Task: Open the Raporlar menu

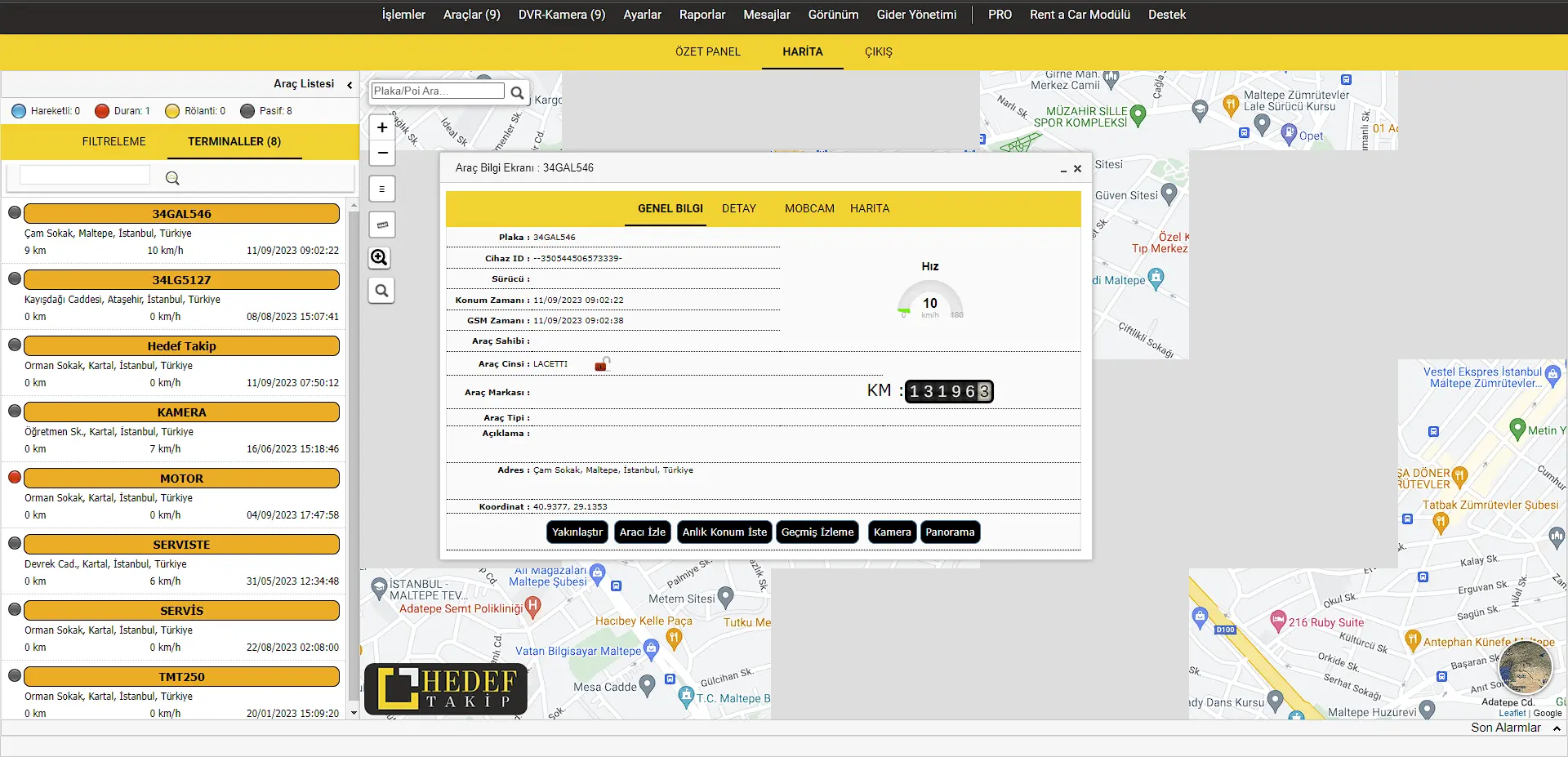Action: click(702, 15)
